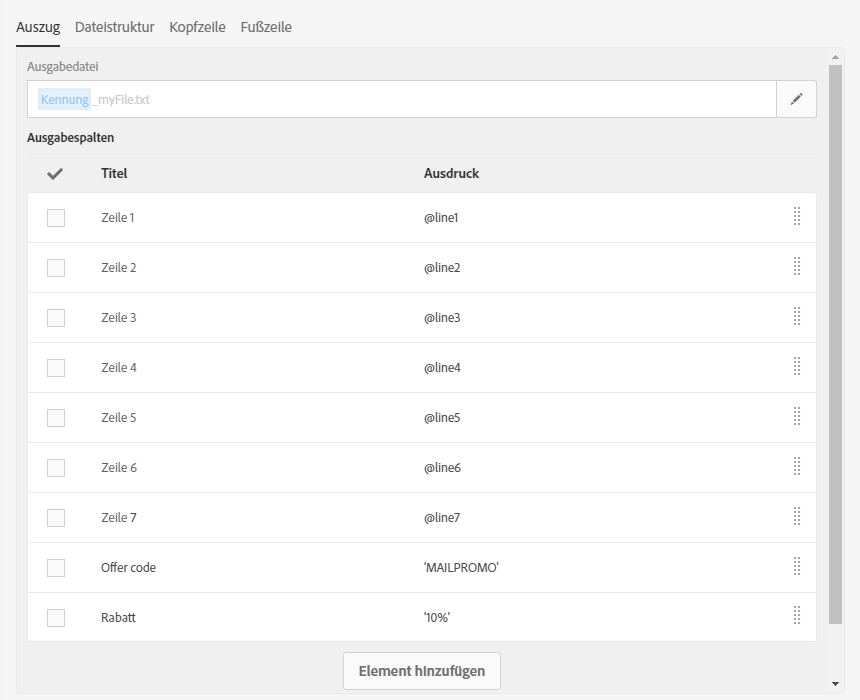
Task: Go to the Fußzeile tab
Action: point(266,27)
